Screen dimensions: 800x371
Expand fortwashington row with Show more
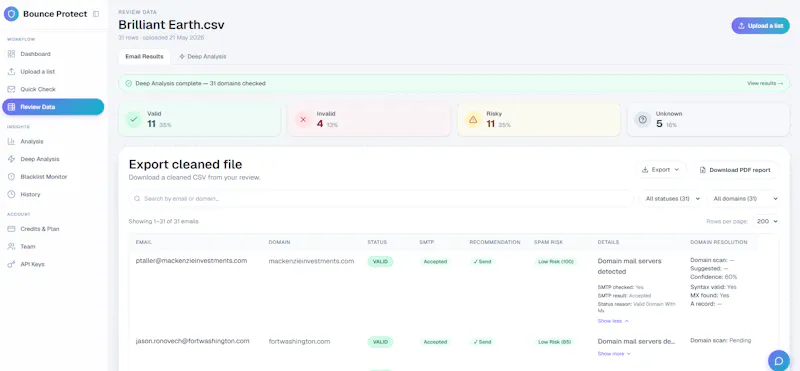614,353
